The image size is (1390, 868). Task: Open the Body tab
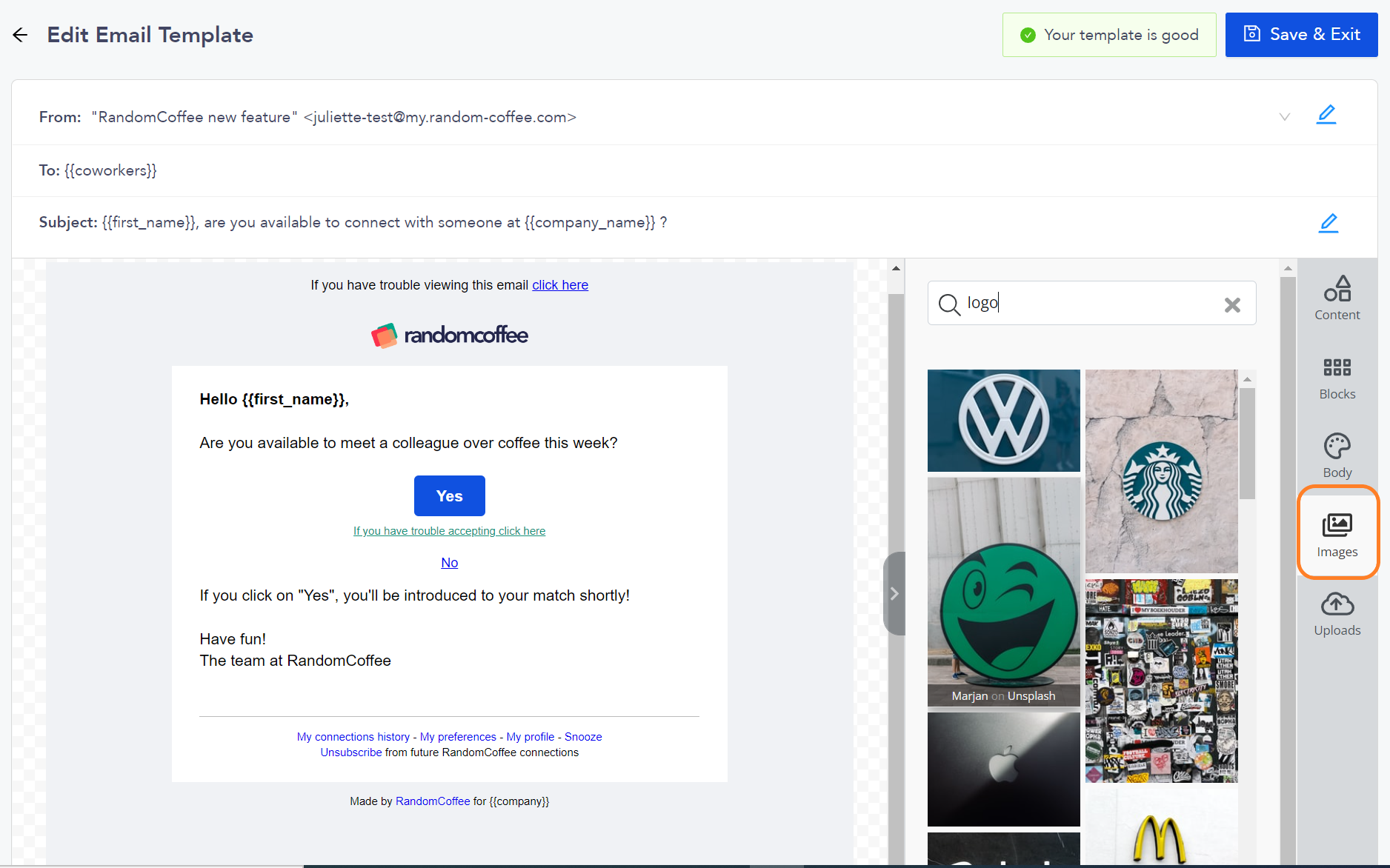point(1337,456)
